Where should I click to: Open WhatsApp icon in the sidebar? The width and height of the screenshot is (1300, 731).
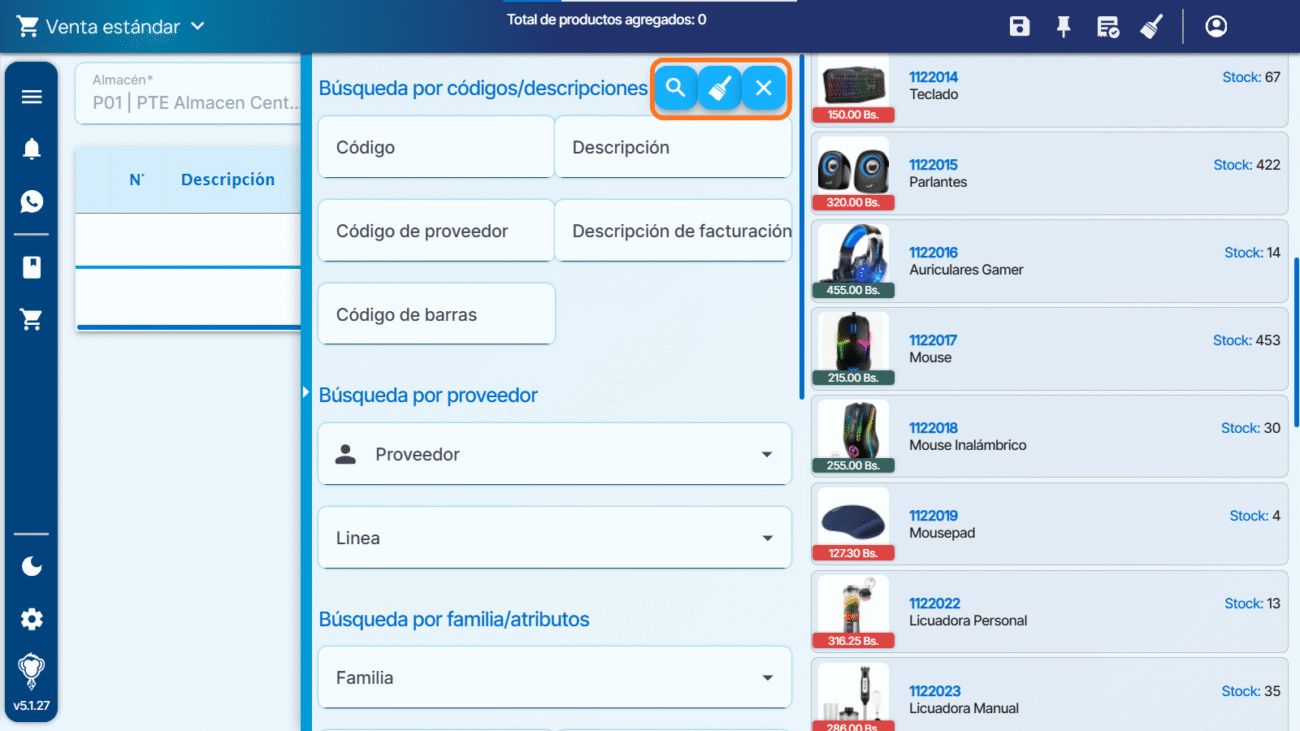pos(32,202)
